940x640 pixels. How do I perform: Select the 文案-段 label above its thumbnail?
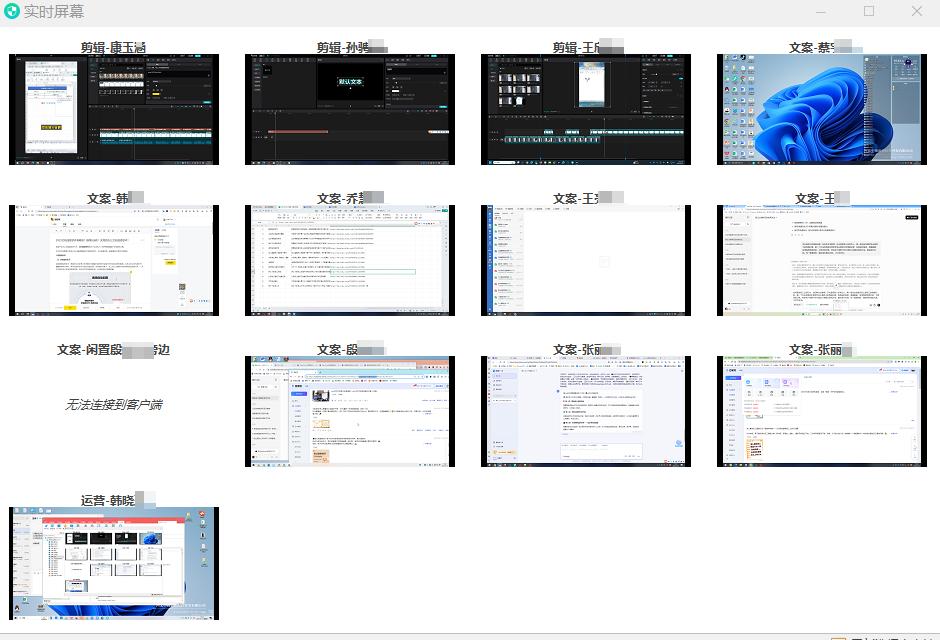(350, 349)
